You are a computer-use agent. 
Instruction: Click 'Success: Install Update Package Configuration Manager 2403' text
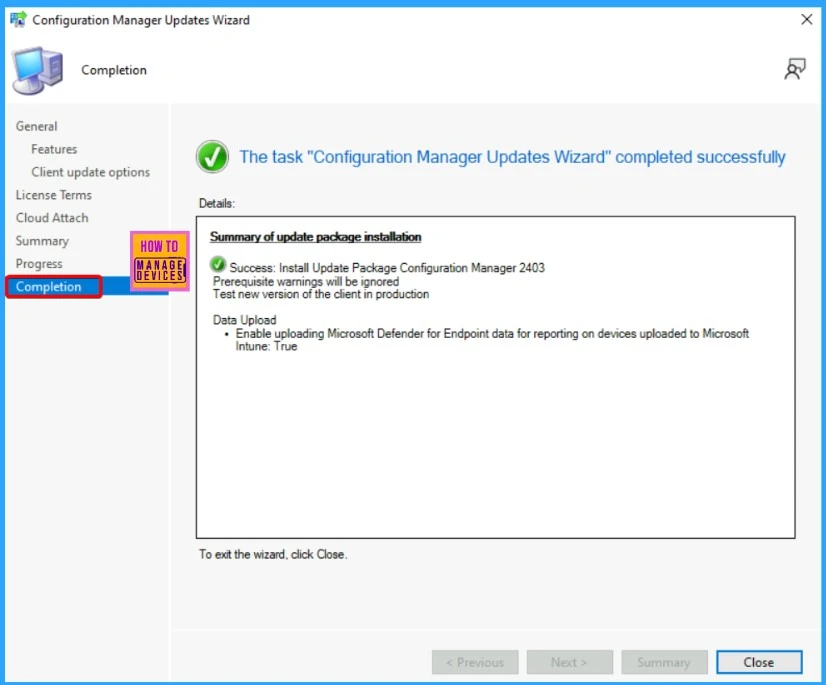coord(387,268)
